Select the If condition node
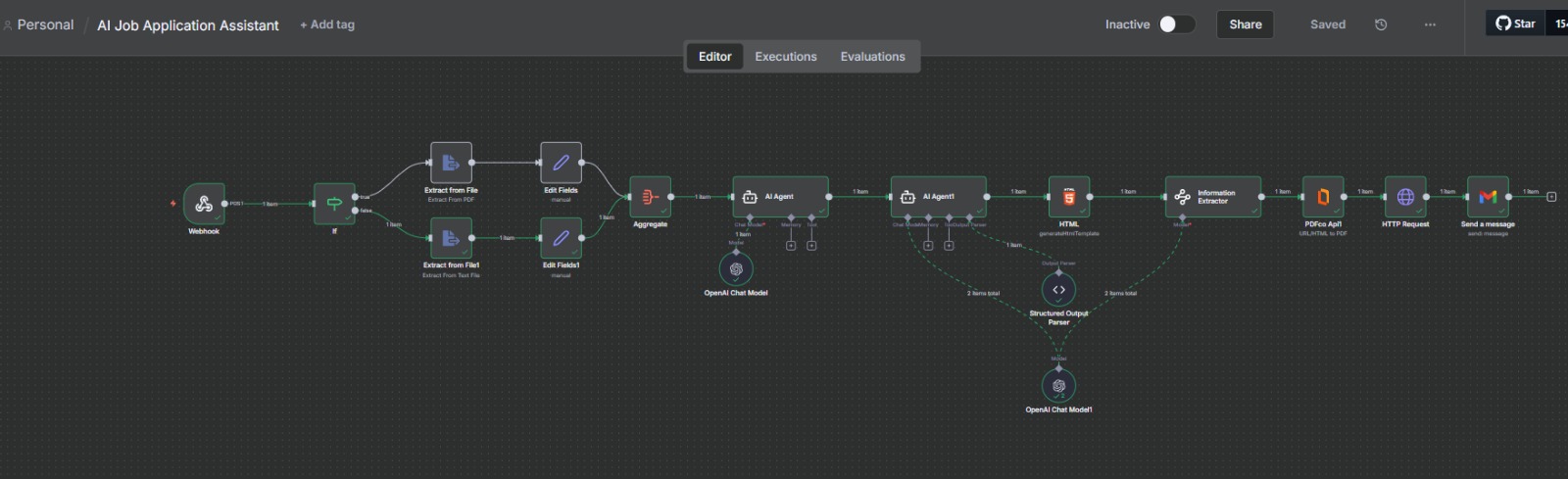 coord(334,203)
